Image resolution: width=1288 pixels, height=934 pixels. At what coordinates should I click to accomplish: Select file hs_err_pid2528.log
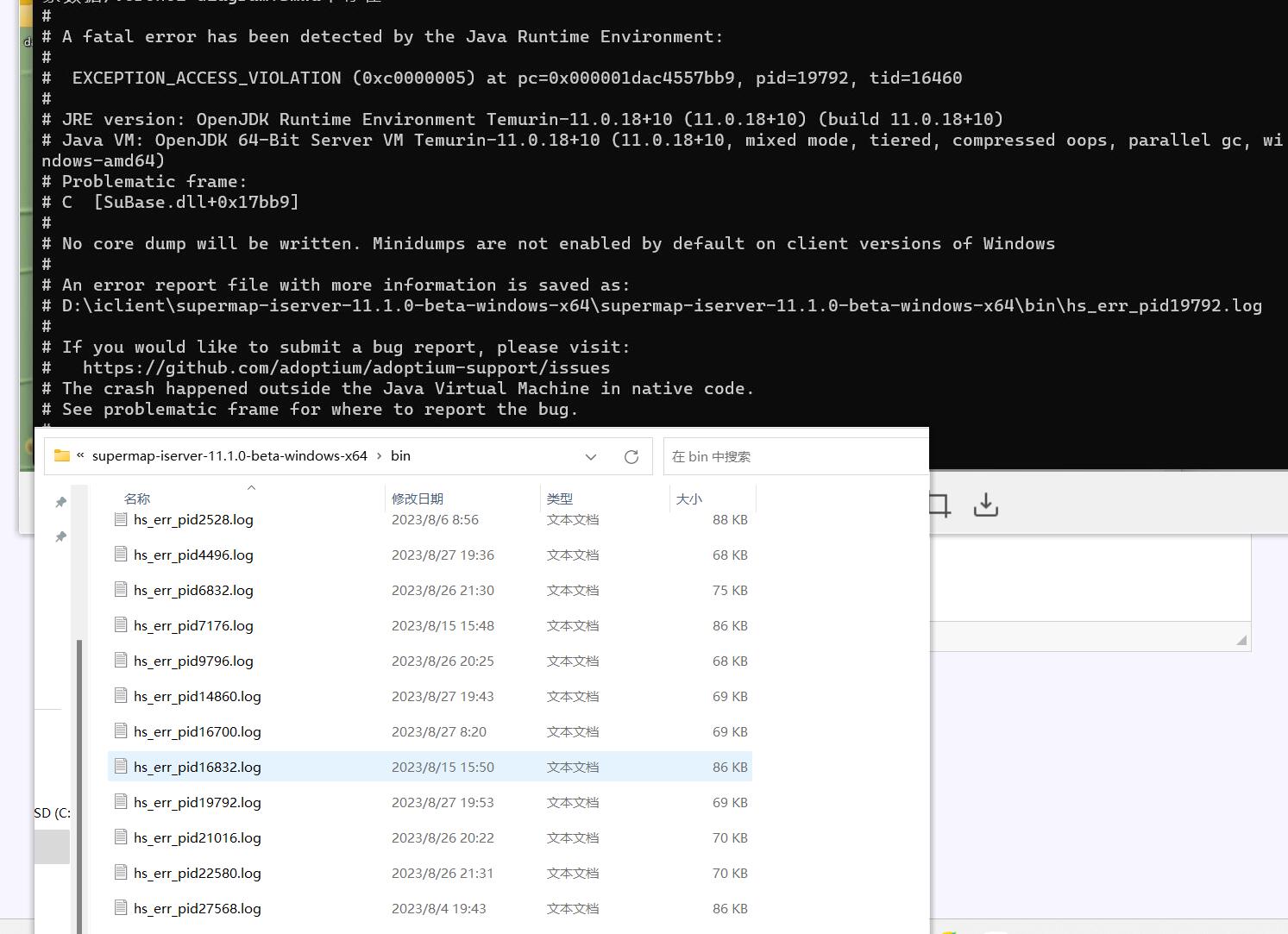(430, 519)
